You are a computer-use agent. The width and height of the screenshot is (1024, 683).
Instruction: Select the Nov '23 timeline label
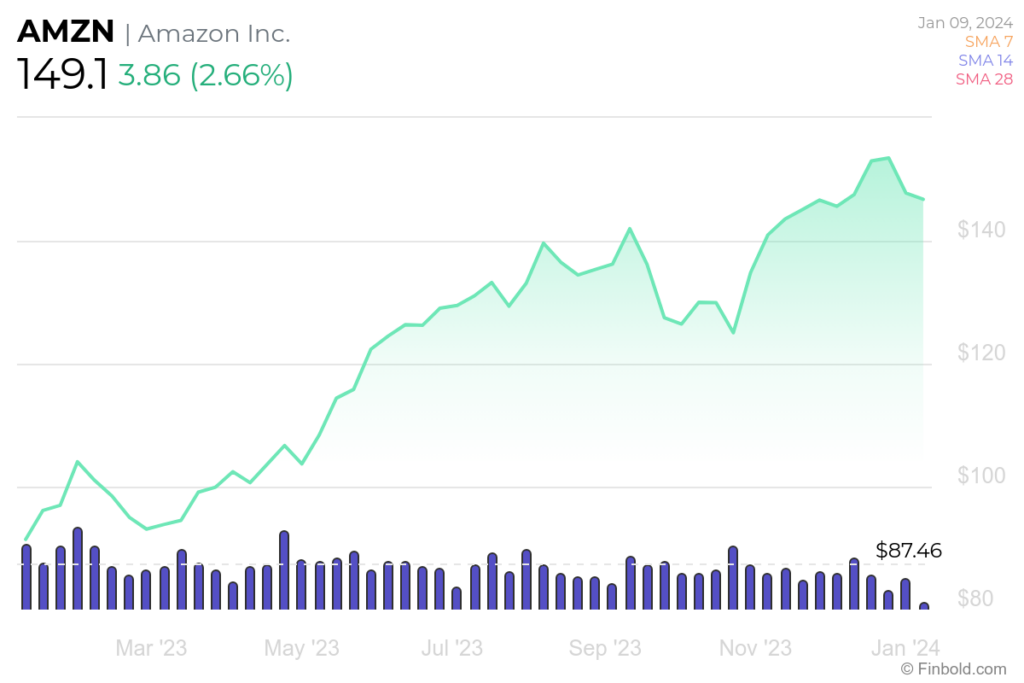[756, 648]
